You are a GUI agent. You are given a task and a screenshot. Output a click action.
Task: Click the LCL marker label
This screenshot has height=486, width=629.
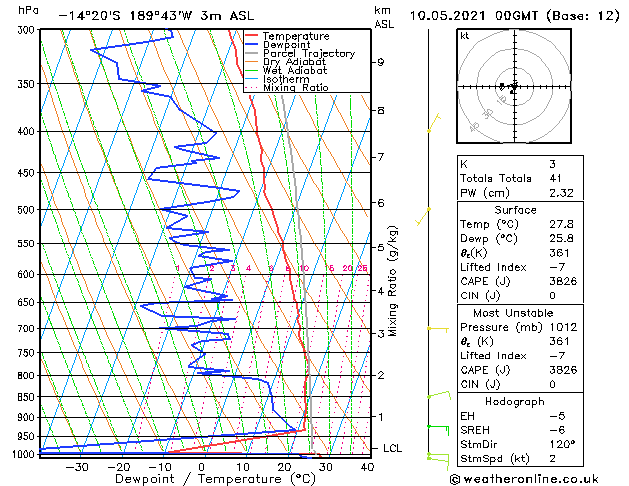point(393,449)
